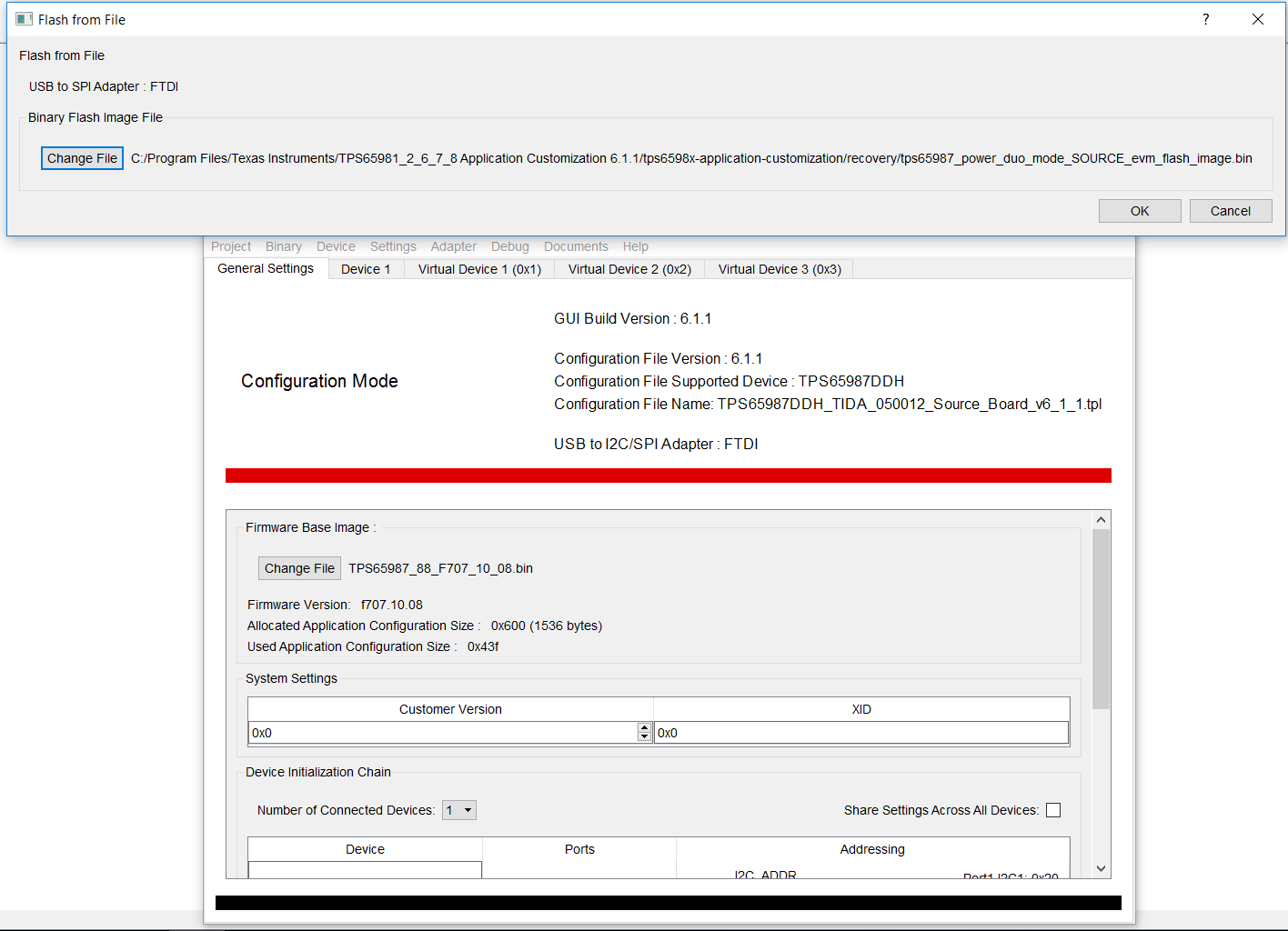Click Change File for Firmware Base Image
1288x931 pixels.
click(299, 568)
